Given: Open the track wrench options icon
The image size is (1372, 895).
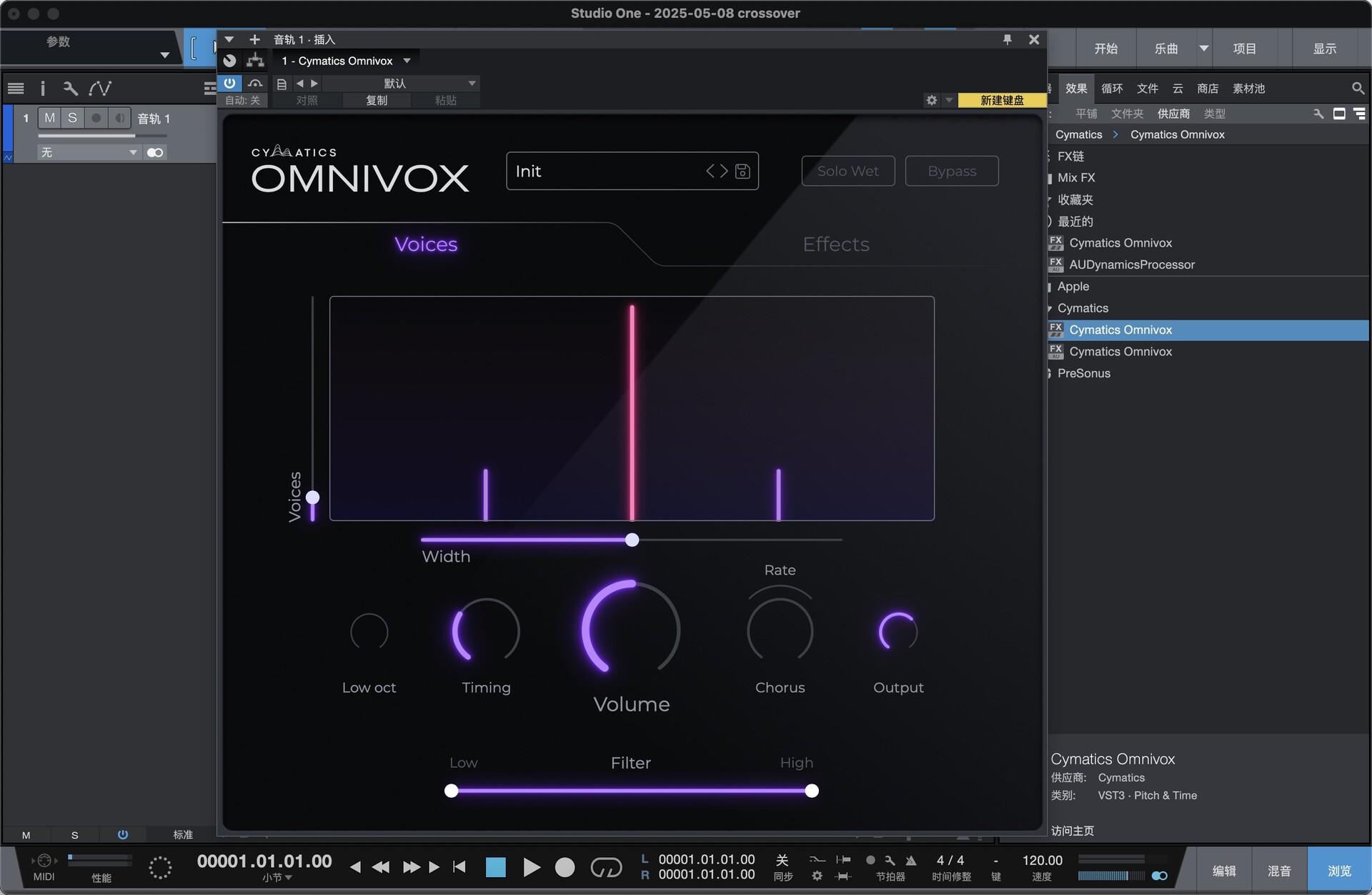Looking at the screenshot, I should click(70, 89).
